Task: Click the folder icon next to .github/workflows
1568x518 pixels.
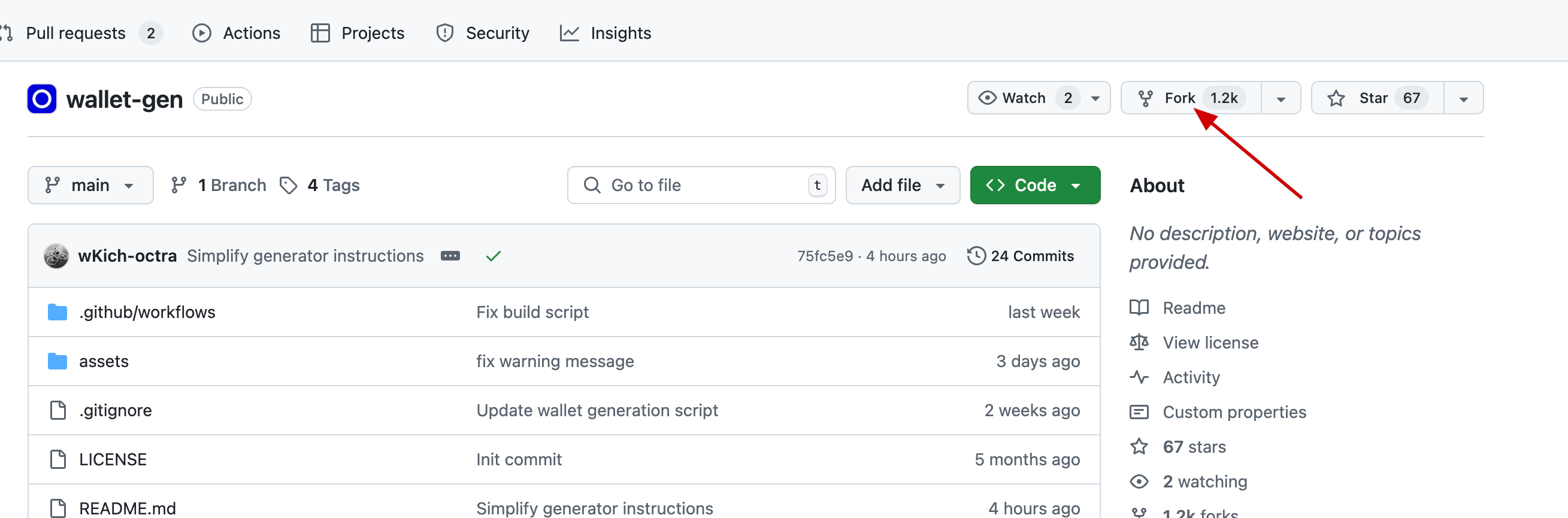Action: 57,311
